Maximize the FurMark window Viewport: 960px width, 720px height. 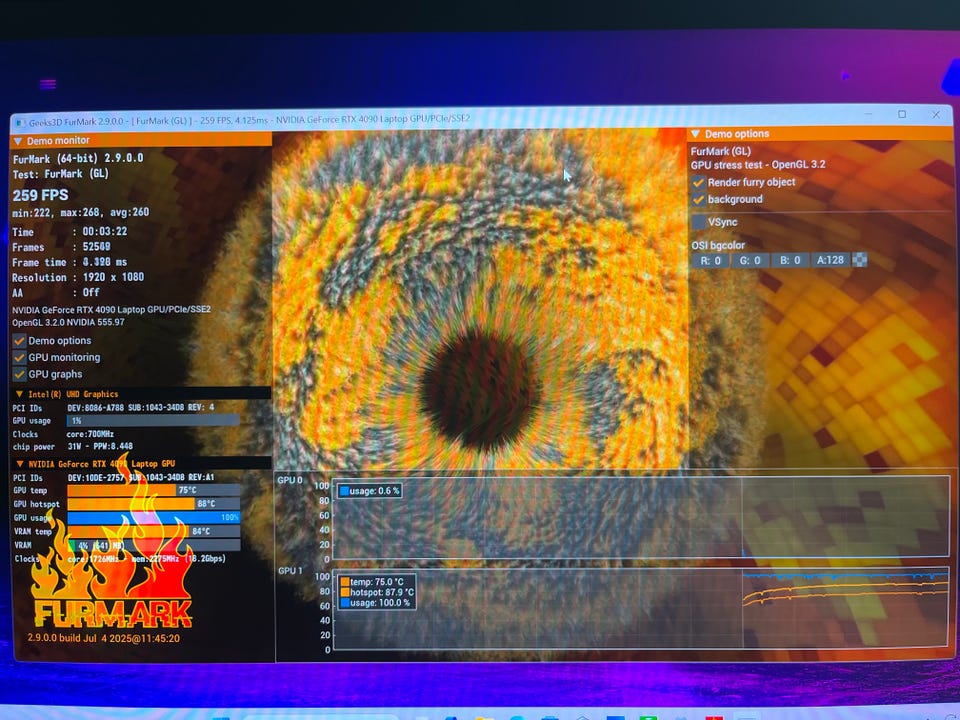tap(902, 115)
